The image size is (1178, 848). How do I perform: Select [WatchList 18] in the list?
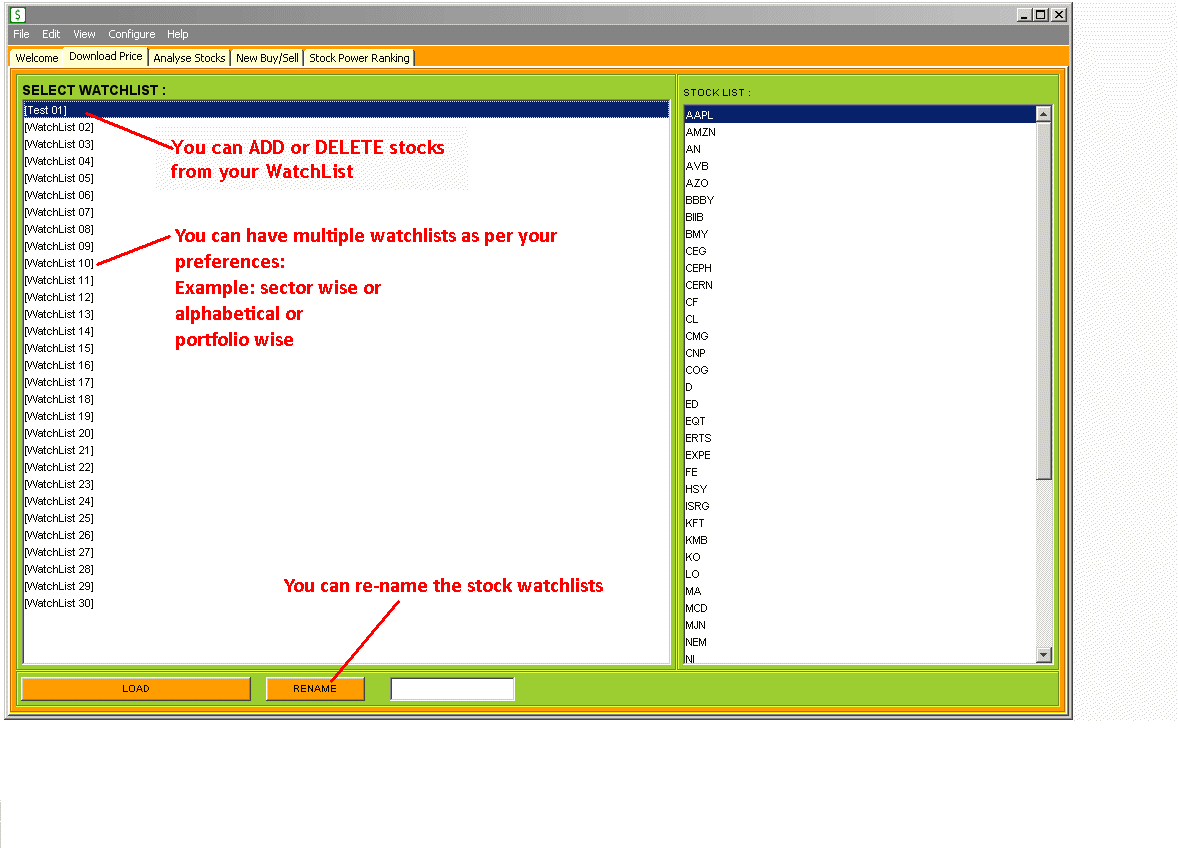pos(346,400)
